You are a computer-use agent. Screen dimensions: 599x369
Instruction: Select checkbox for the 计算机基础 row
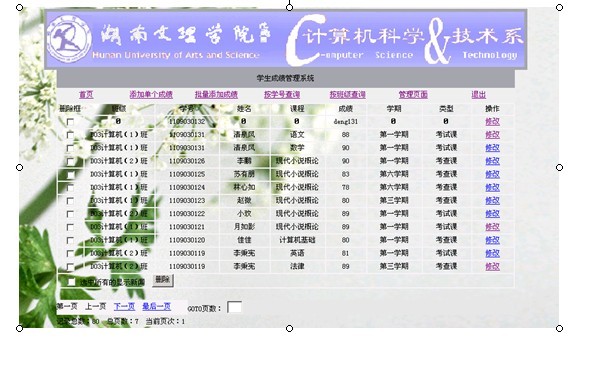70,240
